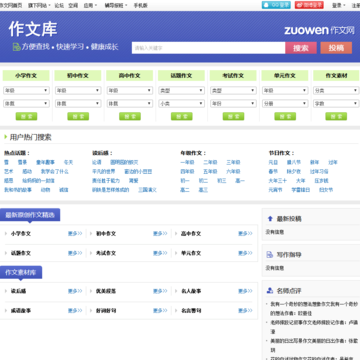Open the 类型 dropdown under 话题作文

181,90
